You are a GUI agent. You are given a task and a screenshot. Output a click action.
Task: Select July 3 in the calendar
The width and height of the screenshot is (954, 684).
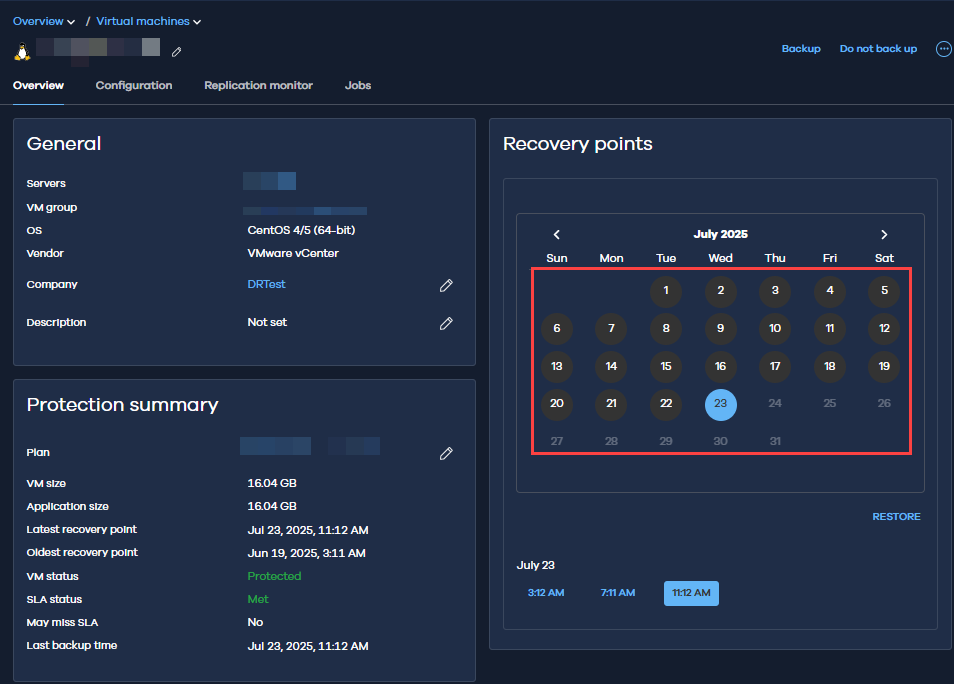775,290
